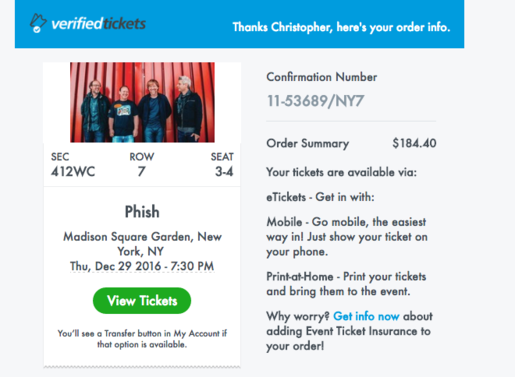This screenshot has width=515, height=377.
Task: Click the Phish event title
Action: coord(142,212)
